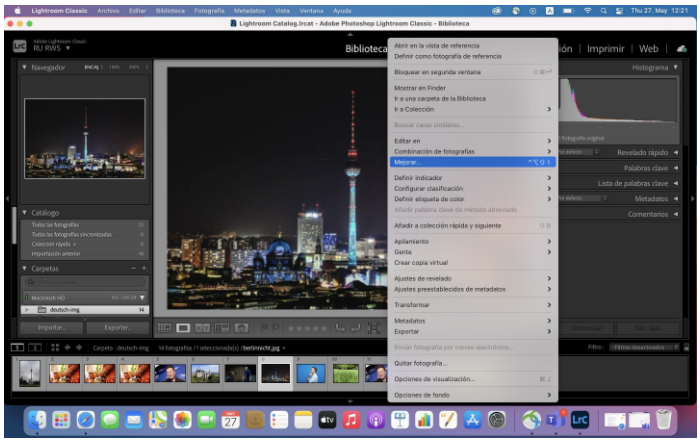Click the cloud sync status icon
The width and height of the screenshot is (700, 446).
tap(682, 49)
